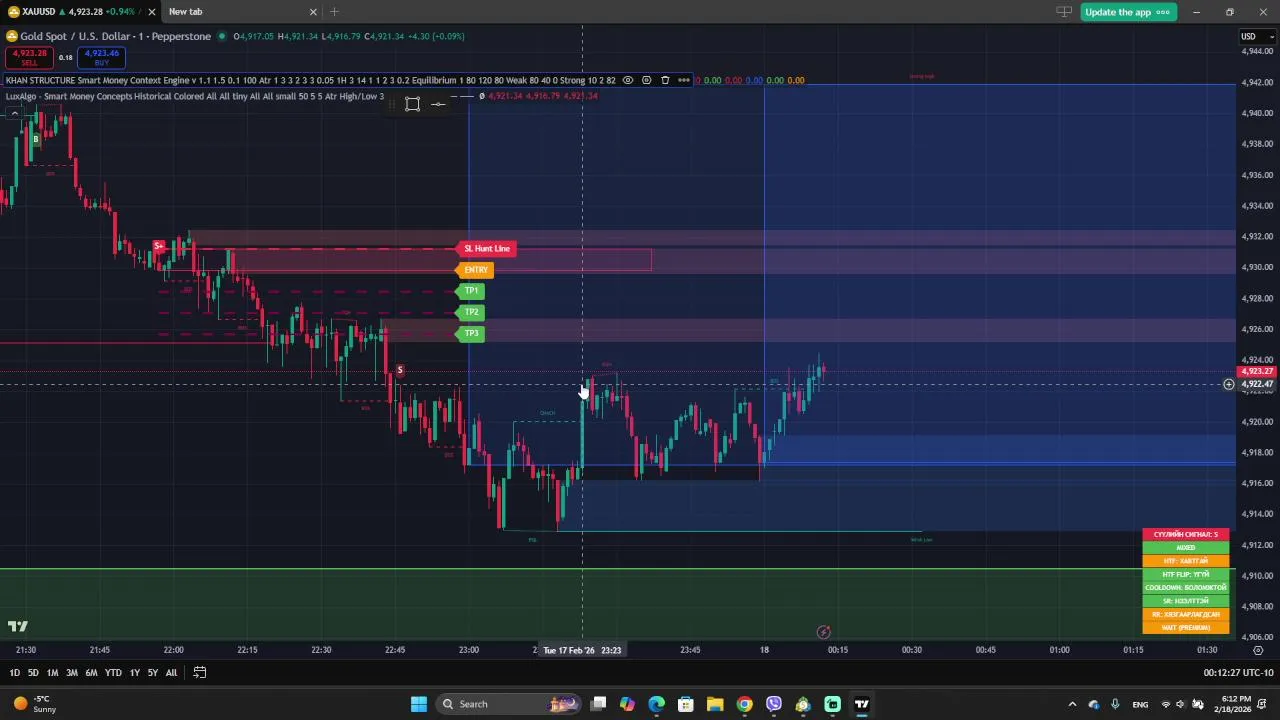This screenshot has width=1280, height=720.
Task: Open more options for KHAN STRUCTURE indicator
Action: click(x=684, y=80)
